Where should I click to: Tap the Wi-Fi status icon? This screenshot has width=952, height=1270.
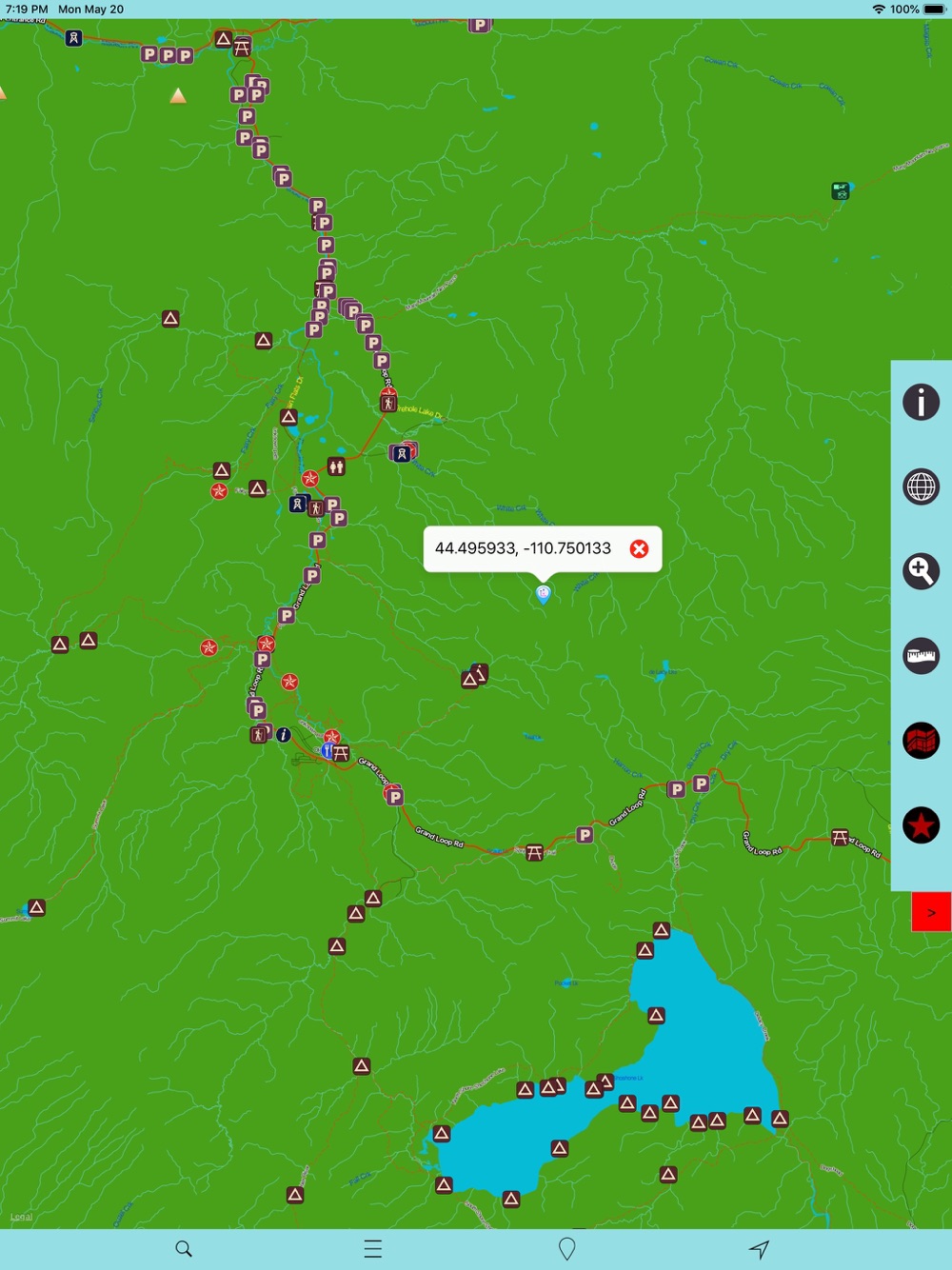(878, 10)
